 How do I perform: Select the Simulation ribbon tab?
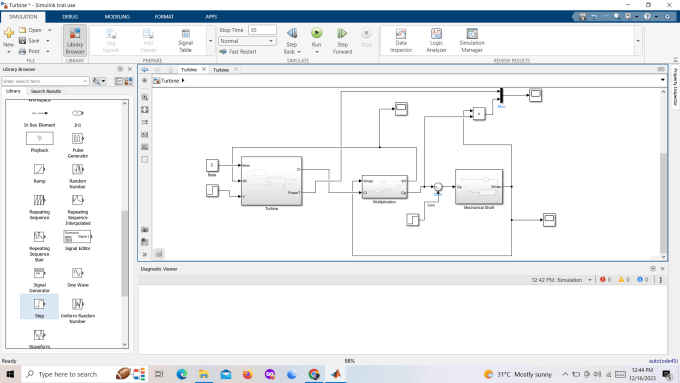coord(23,17)
